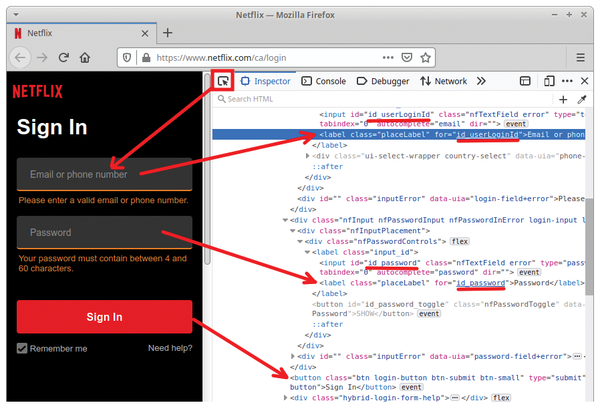The width and height of the screenshot is (600, 409).
Task: Open devtools customize three-dot menu
Action: click(x=567, y=81)
